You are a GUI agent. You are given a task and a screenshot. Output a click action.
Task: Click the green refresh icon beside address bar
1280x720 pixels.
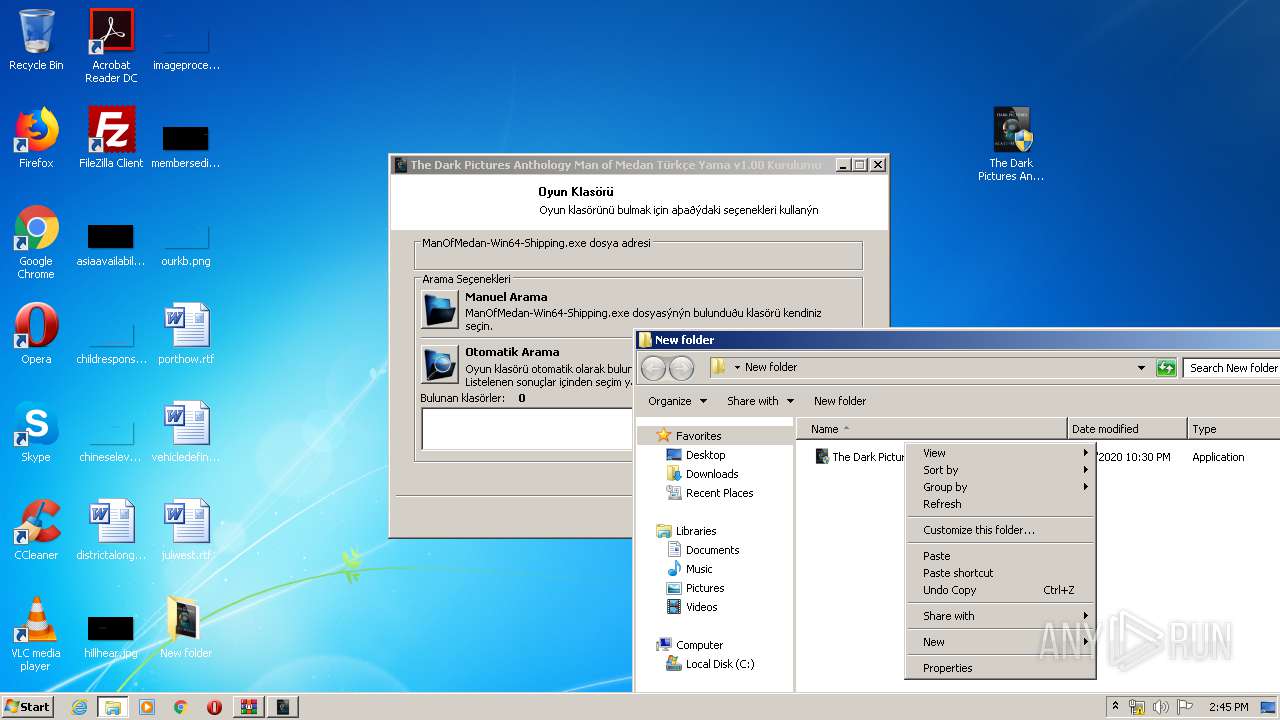click(1165, 368)
